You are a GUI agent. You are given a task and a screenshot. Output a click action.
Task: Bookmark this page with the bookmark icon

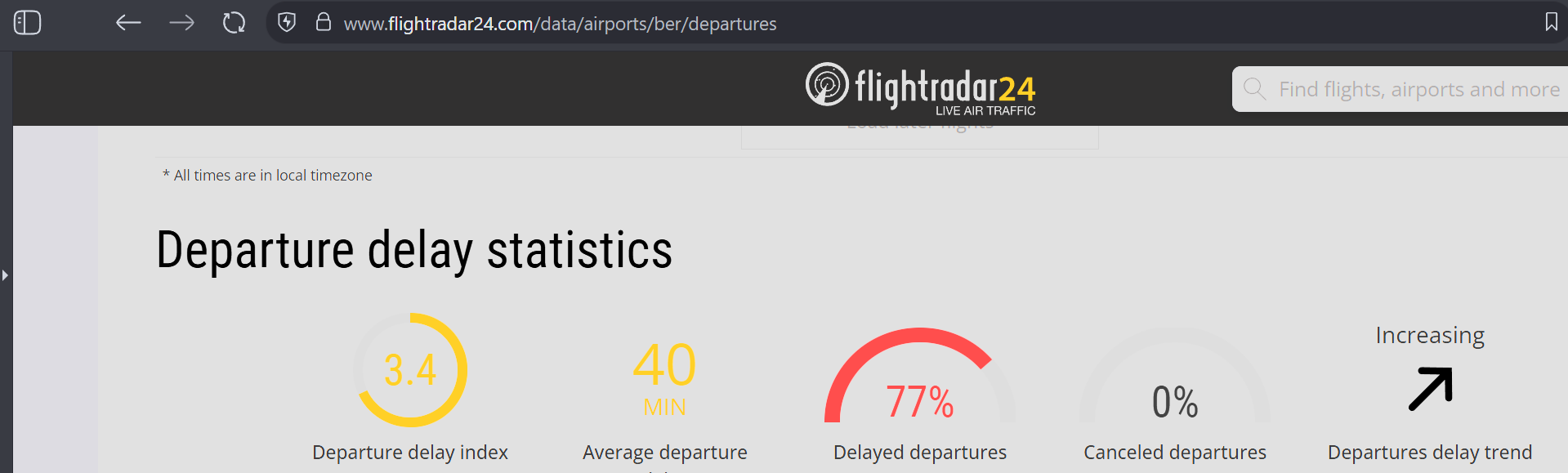pos(1551,22)
